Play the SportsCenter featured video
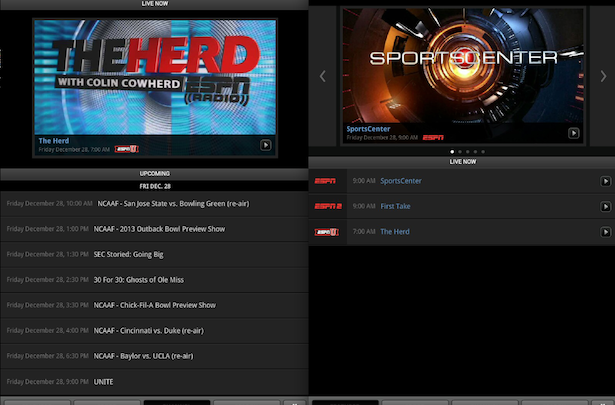The width and height of the screenshot is (615, 405). coord(573,133)
